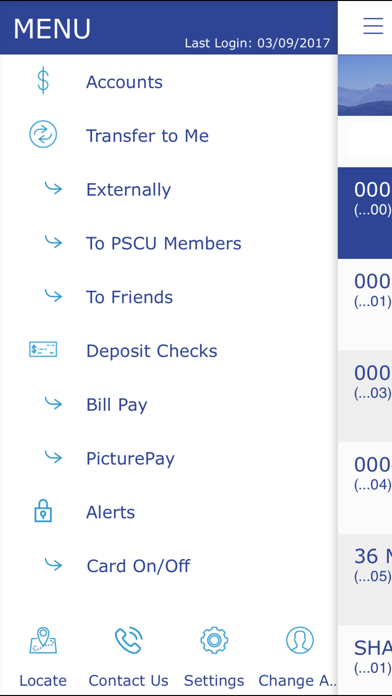This screenshot has width=392, height=696.
Task: Tap the dollar sign Accounts icon
Action: [43, 82]
